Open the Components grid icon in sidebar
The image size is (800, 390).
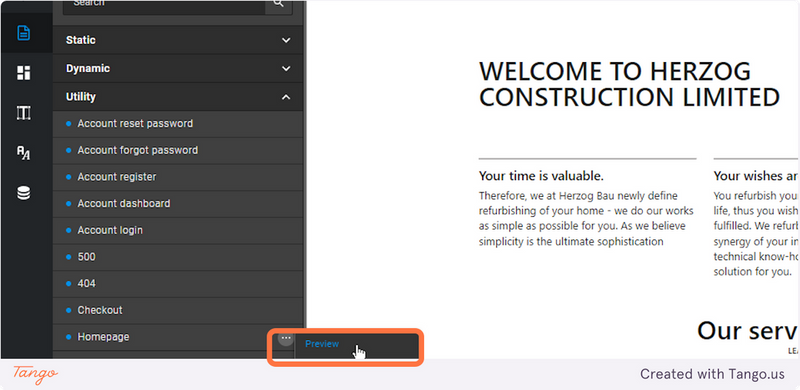[x=23, y=73]
